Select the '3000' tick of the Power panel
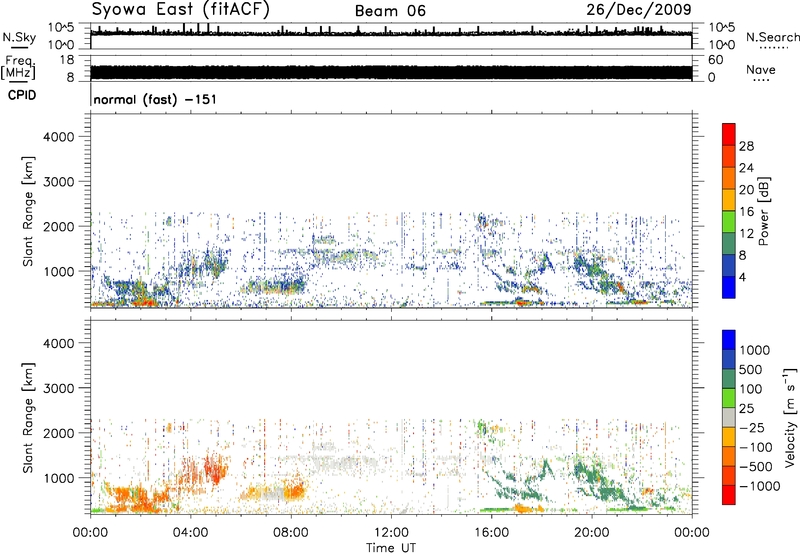This screenshot has height=554, width=800. pos(59,182)
